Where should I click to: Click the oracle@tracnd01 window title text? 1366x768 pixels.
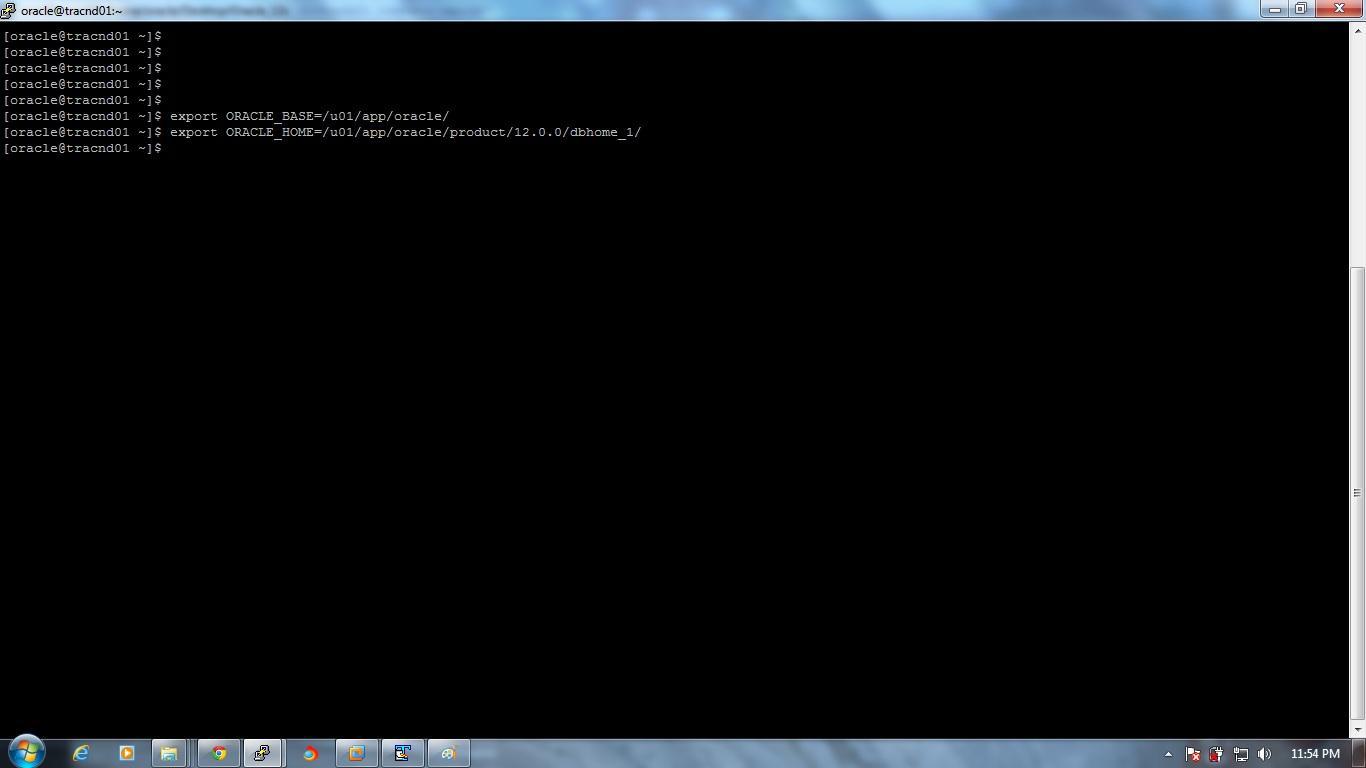pyautogui.click(x=71, y=11)
